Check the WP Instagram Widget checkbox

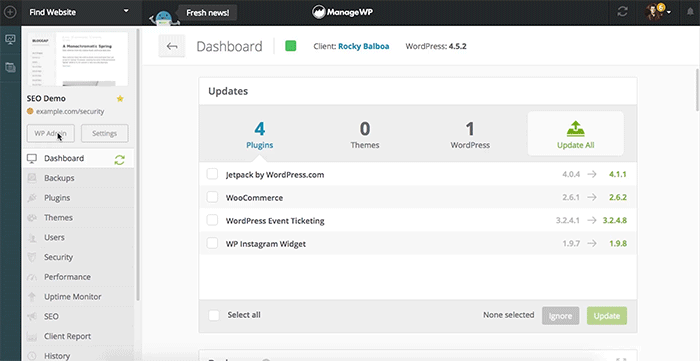tap(212, 243)
